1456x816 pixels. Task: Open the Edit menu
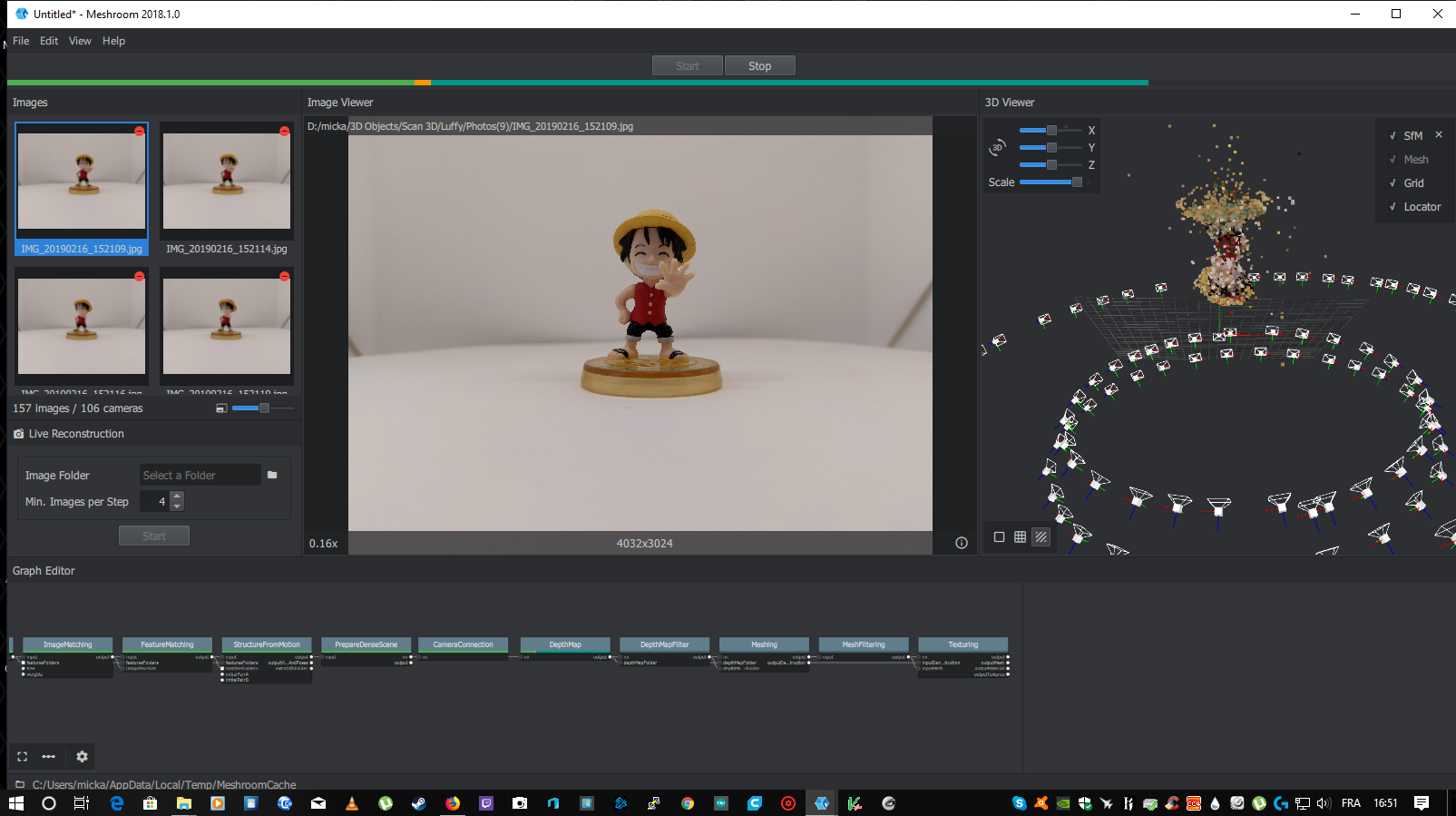[x=49, y=41]
